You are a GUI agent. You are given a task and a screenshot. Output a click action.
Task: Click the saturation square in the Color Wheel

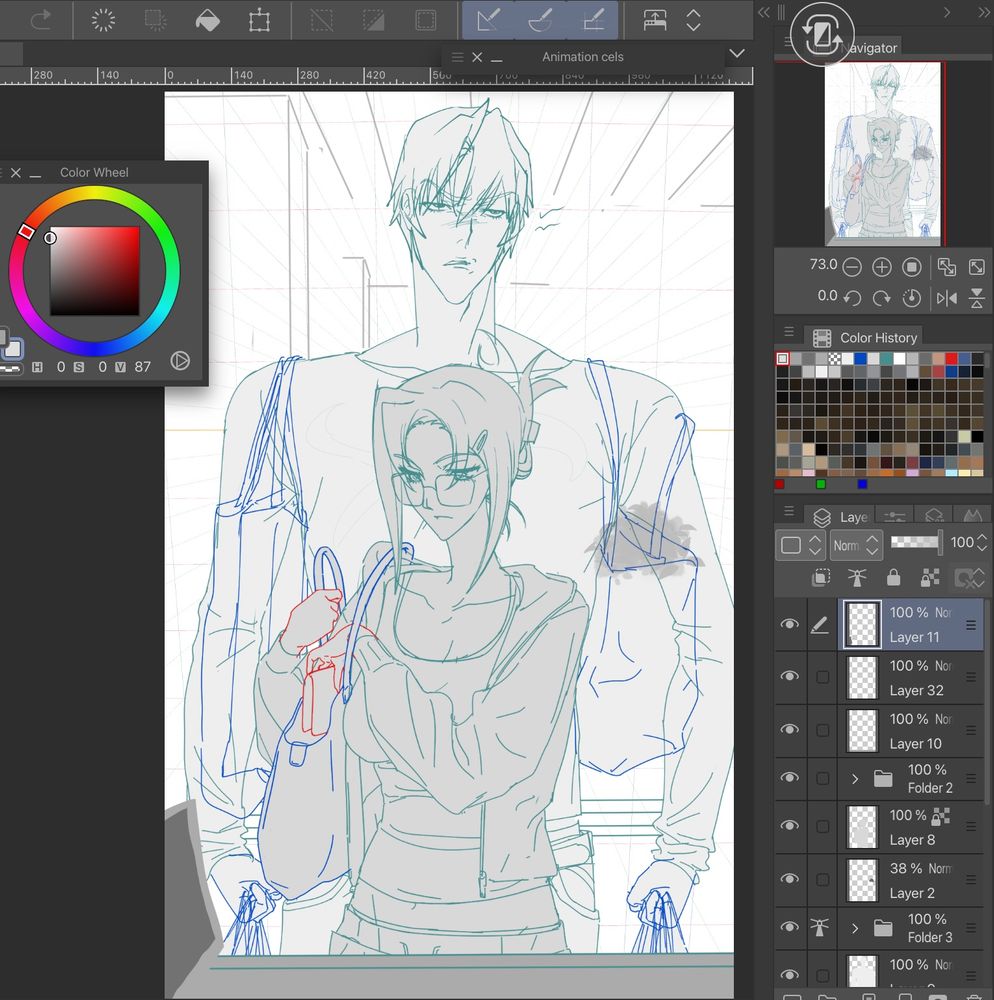tap(94, 271)
